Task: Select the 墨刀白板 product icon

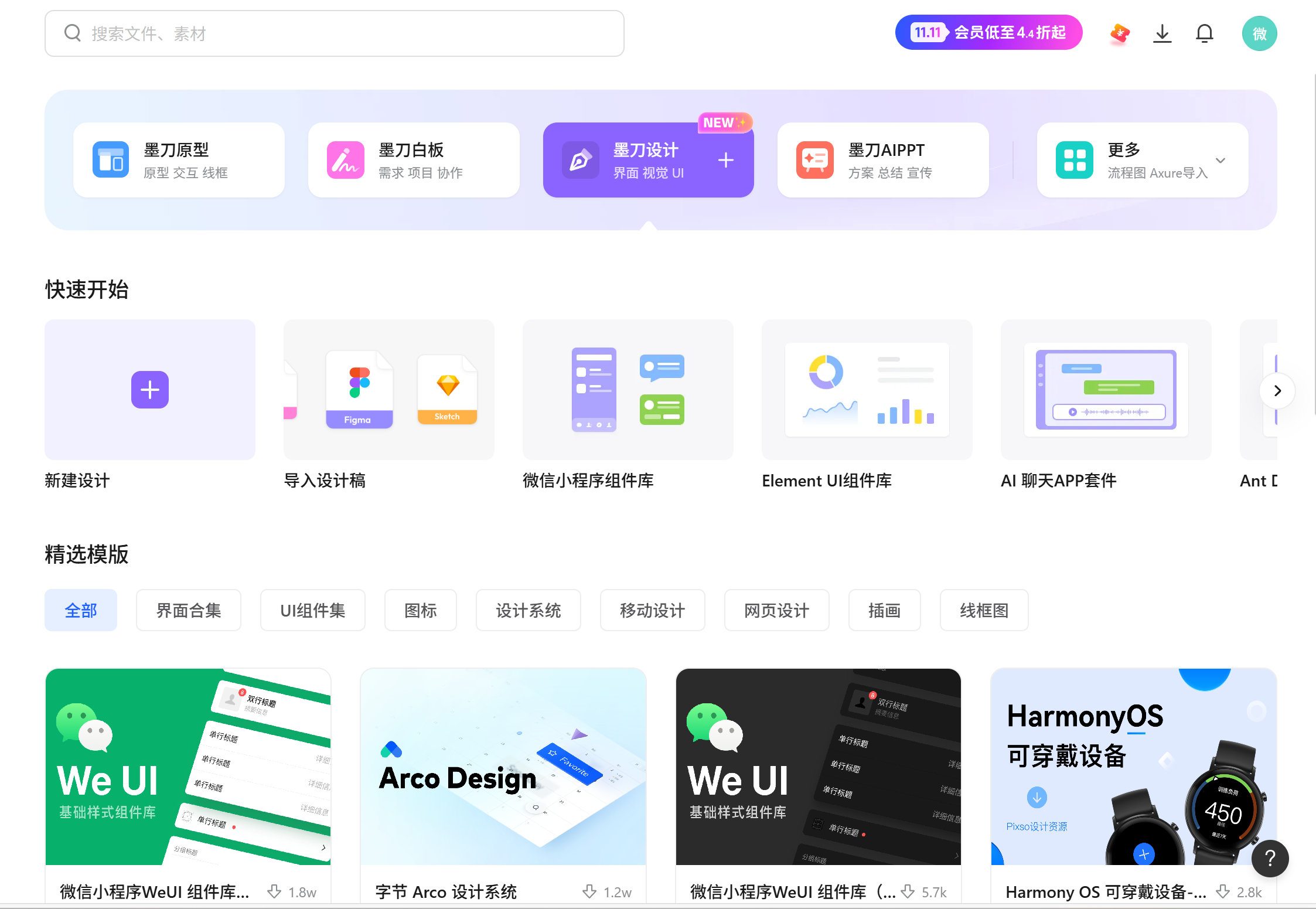Action: (x=345, y=159)
